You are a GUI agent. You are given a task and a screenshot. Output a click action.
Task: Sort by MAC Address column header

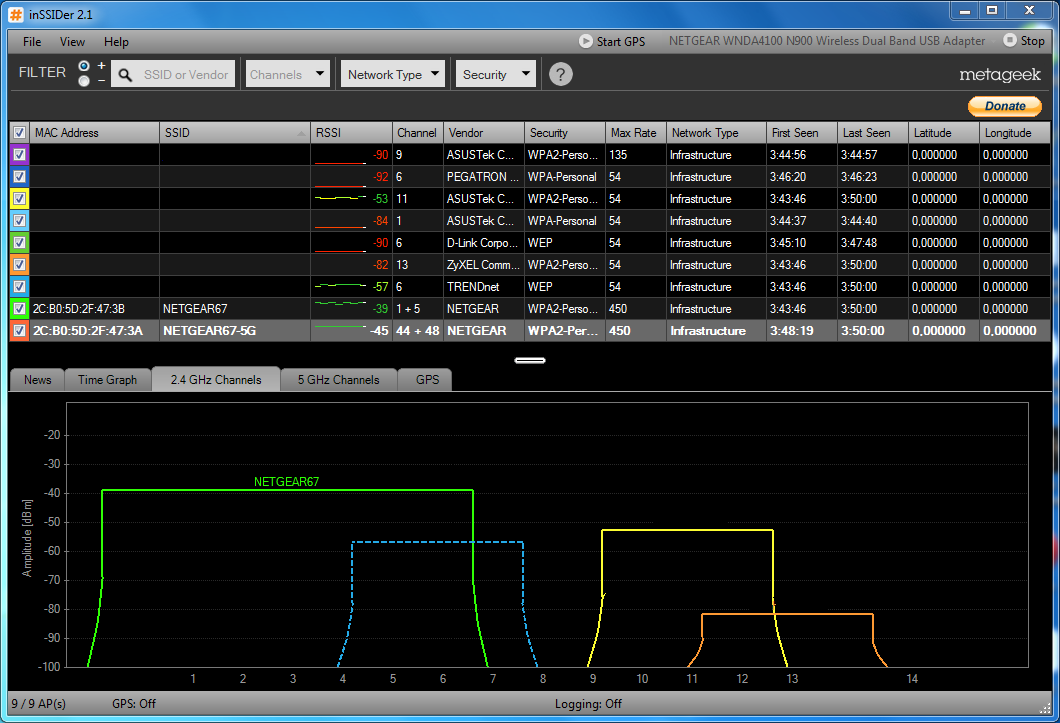pyautogui.click(x=95, y=133)
